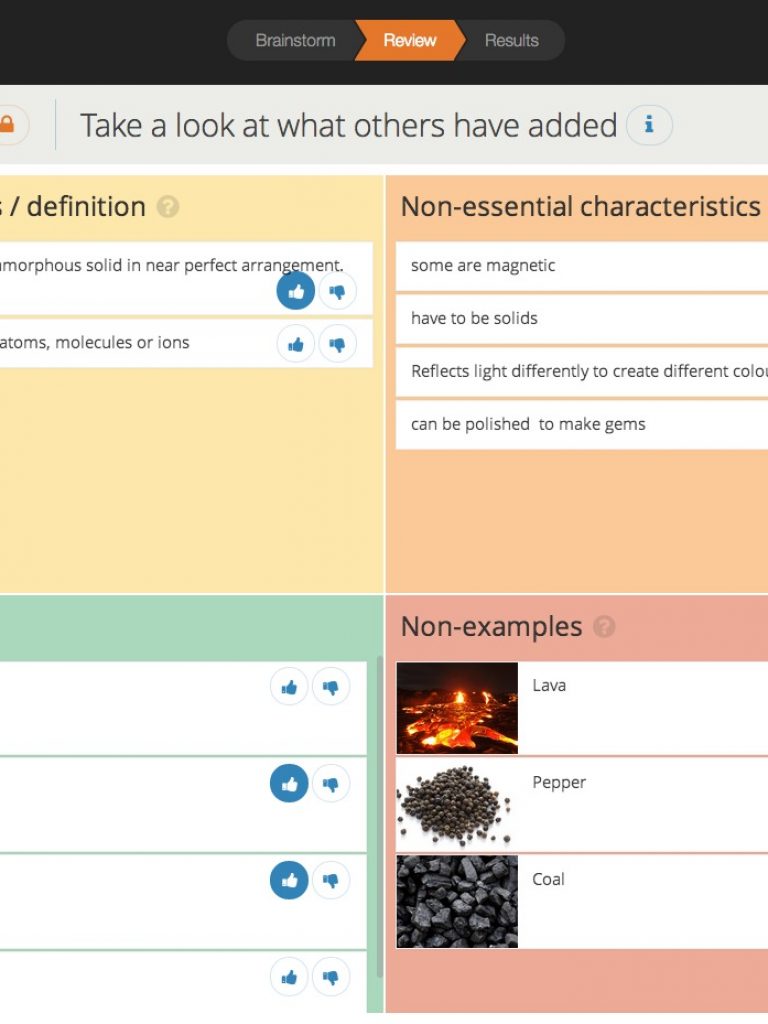Dislike the 'atoms, molecules or ions' entry

337,344
